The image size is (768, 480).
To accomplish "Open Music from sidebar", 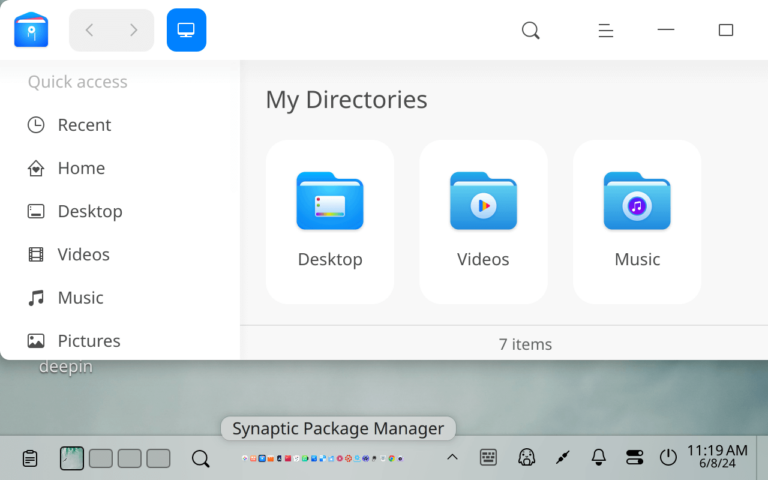I will pyautogui.click(x=80, y=297).
